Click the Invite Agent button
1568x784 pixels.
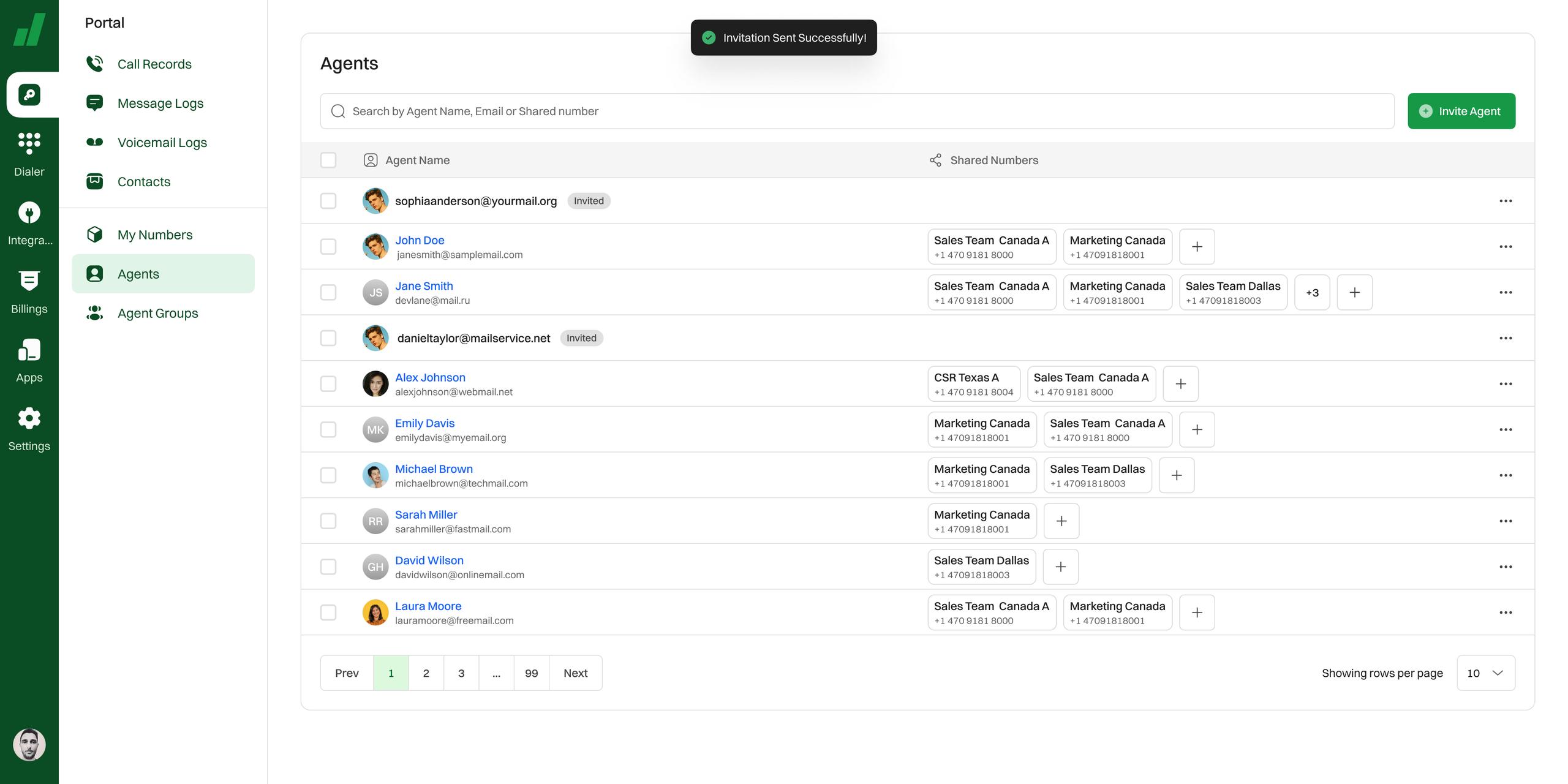[1461, 111]
